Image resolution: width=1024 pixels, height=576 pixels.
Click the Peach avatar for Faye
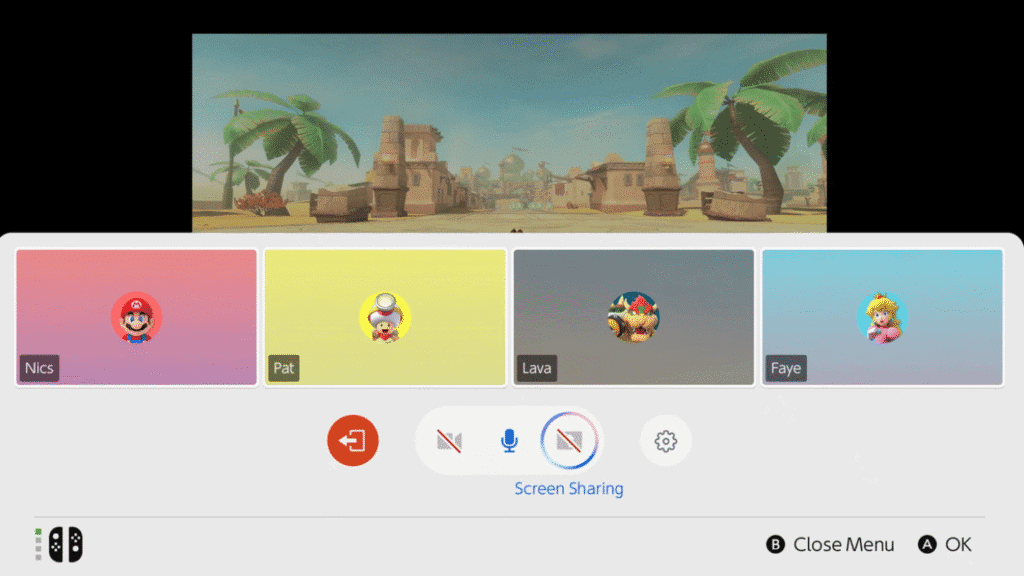882,317
